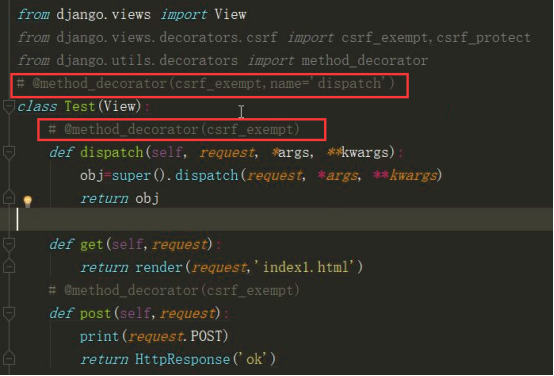Viewport: 554px width, 376px height.
Task: Click 'csrf_exempt' in the csrf import line
Action: coord(384,38)
